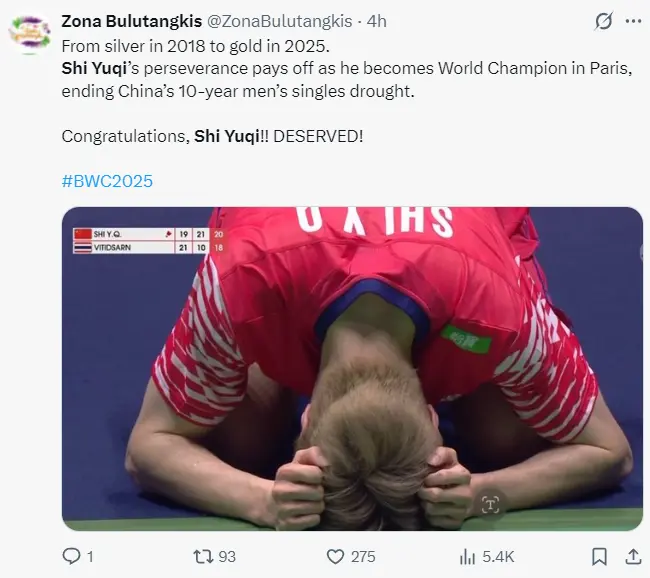Open the three-dot more options menu
650x578 pixels.
(633, 21)
